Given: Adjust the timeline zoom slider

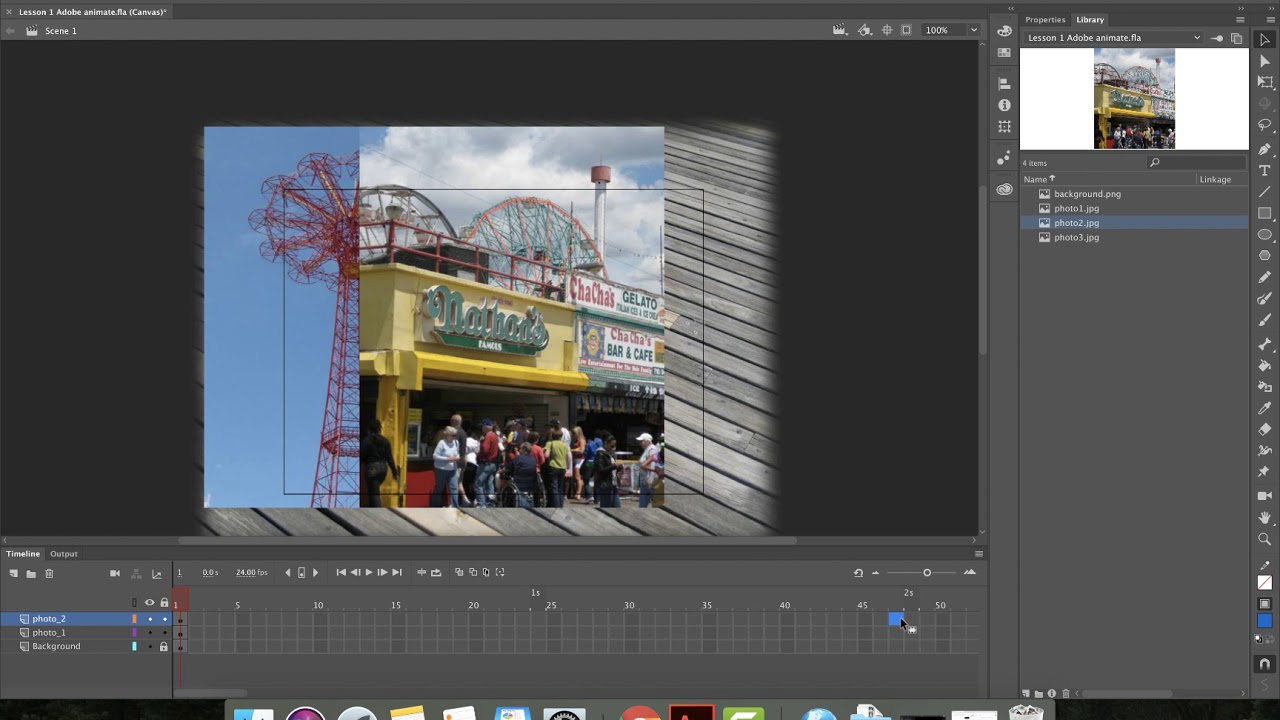Looking at the screenshot, I should pyautogui.click(x=927, y=573).
